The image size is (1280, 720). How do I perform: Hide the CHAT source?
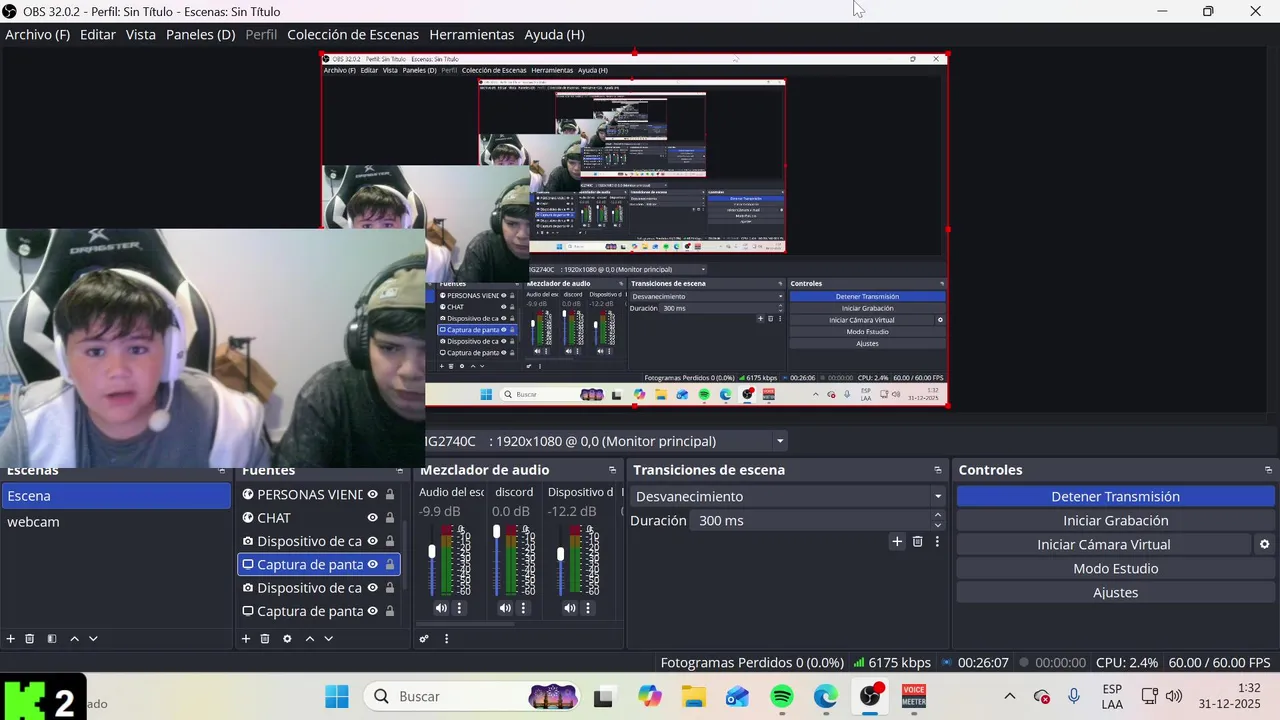pyautogui.click(x=372, y=518)
